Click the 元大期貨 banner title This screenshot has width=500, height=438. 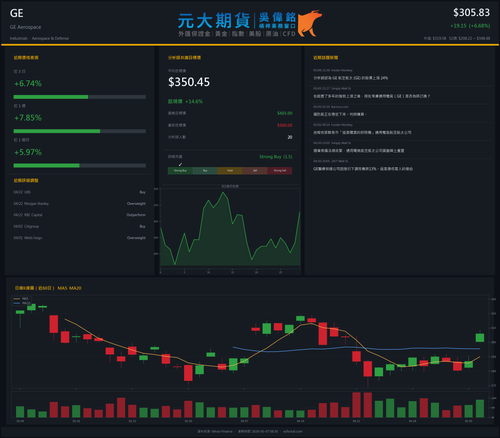[214, 21]
